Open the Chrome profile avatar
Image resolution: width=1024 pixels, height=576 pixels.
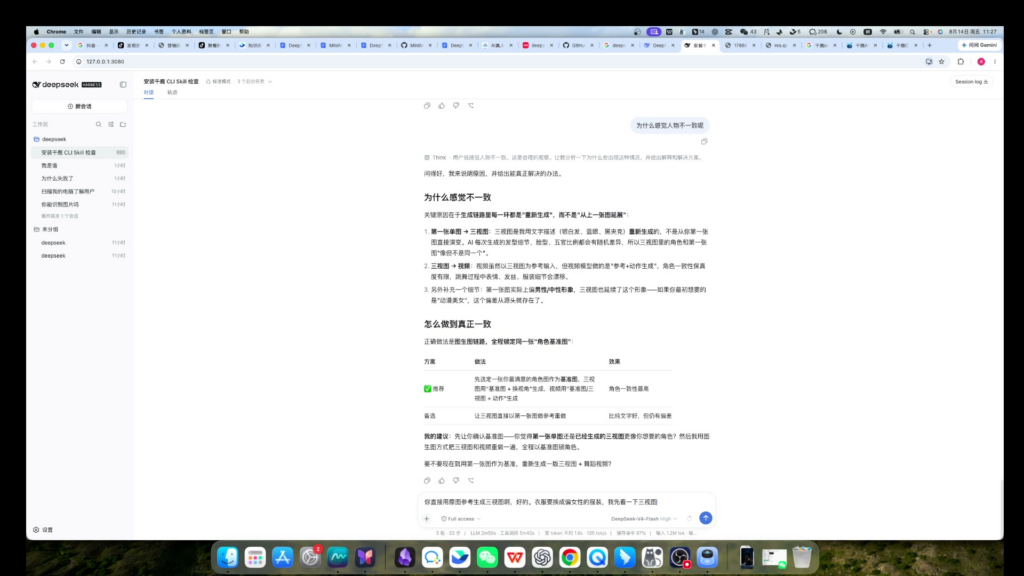tap(981, 61)
